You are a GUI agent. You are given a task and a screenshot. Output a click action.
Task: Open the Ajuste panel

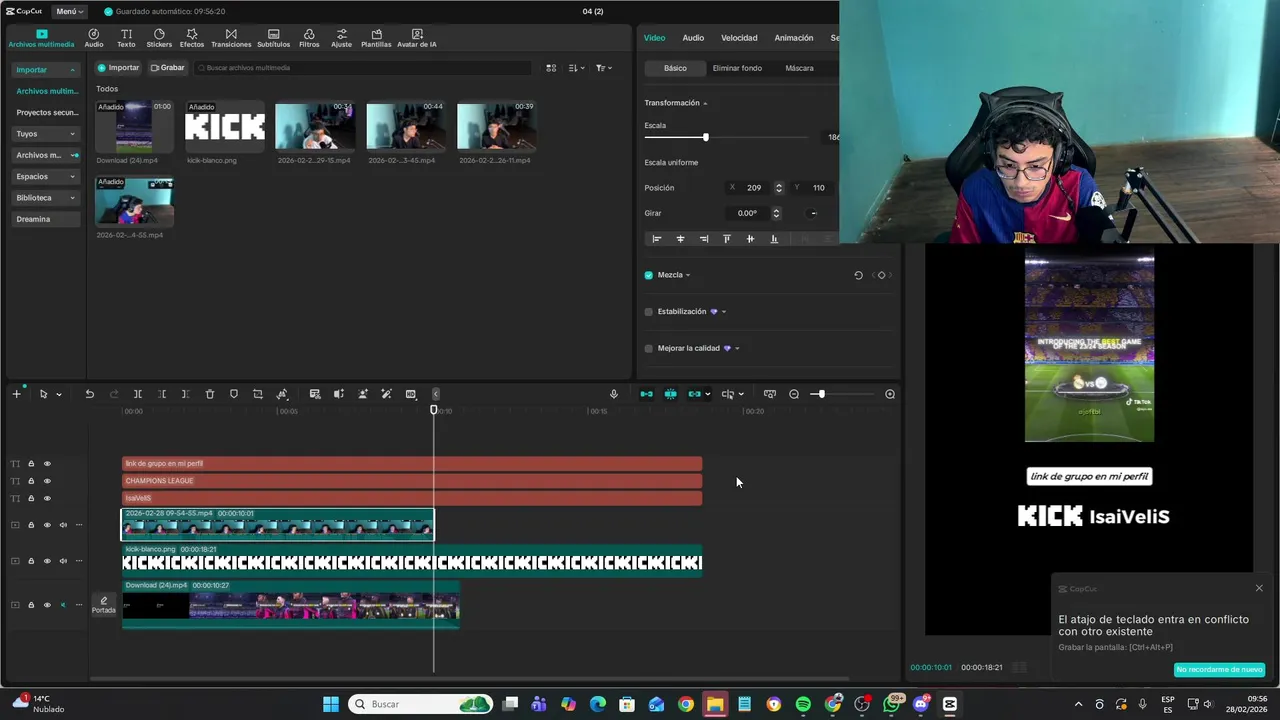coord(341,38)
